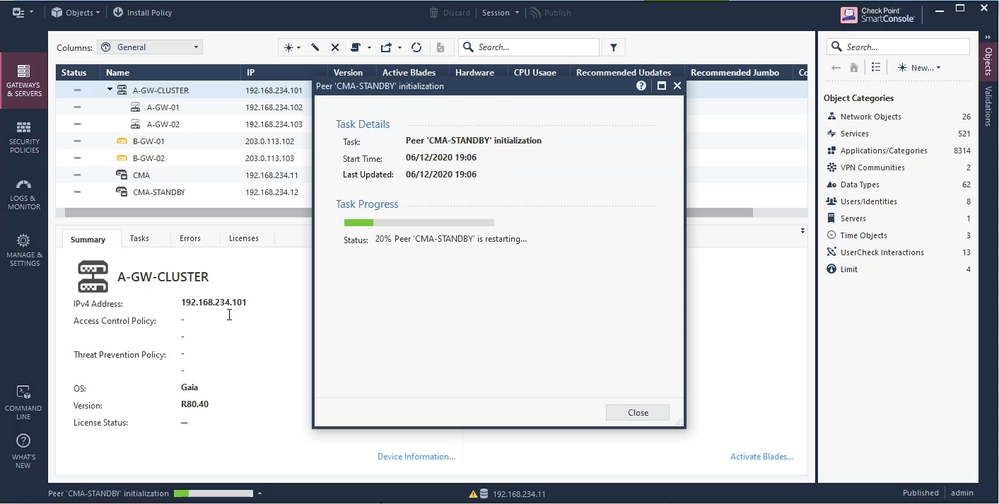Click the status bar task progress bar
The image size is (999, 504).
(213, 493)
